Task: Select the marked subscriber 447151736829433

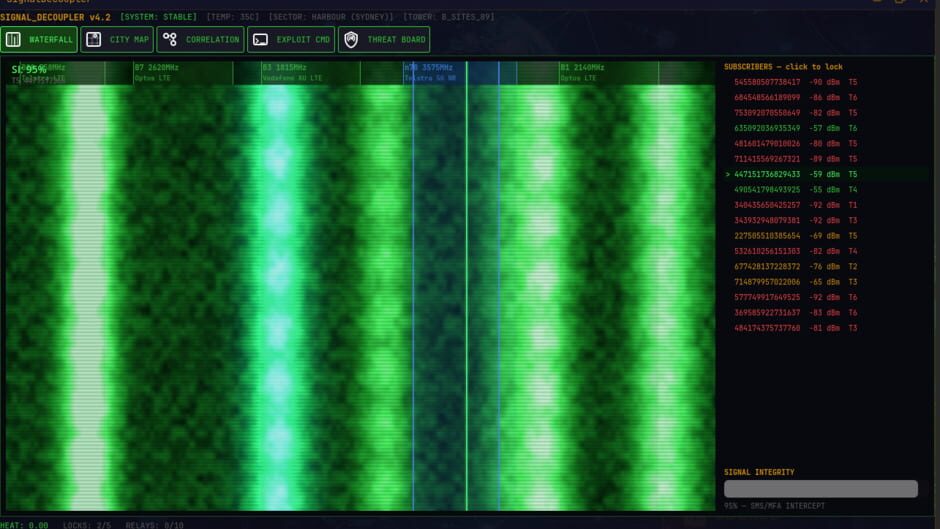Action: pos(826,175)
